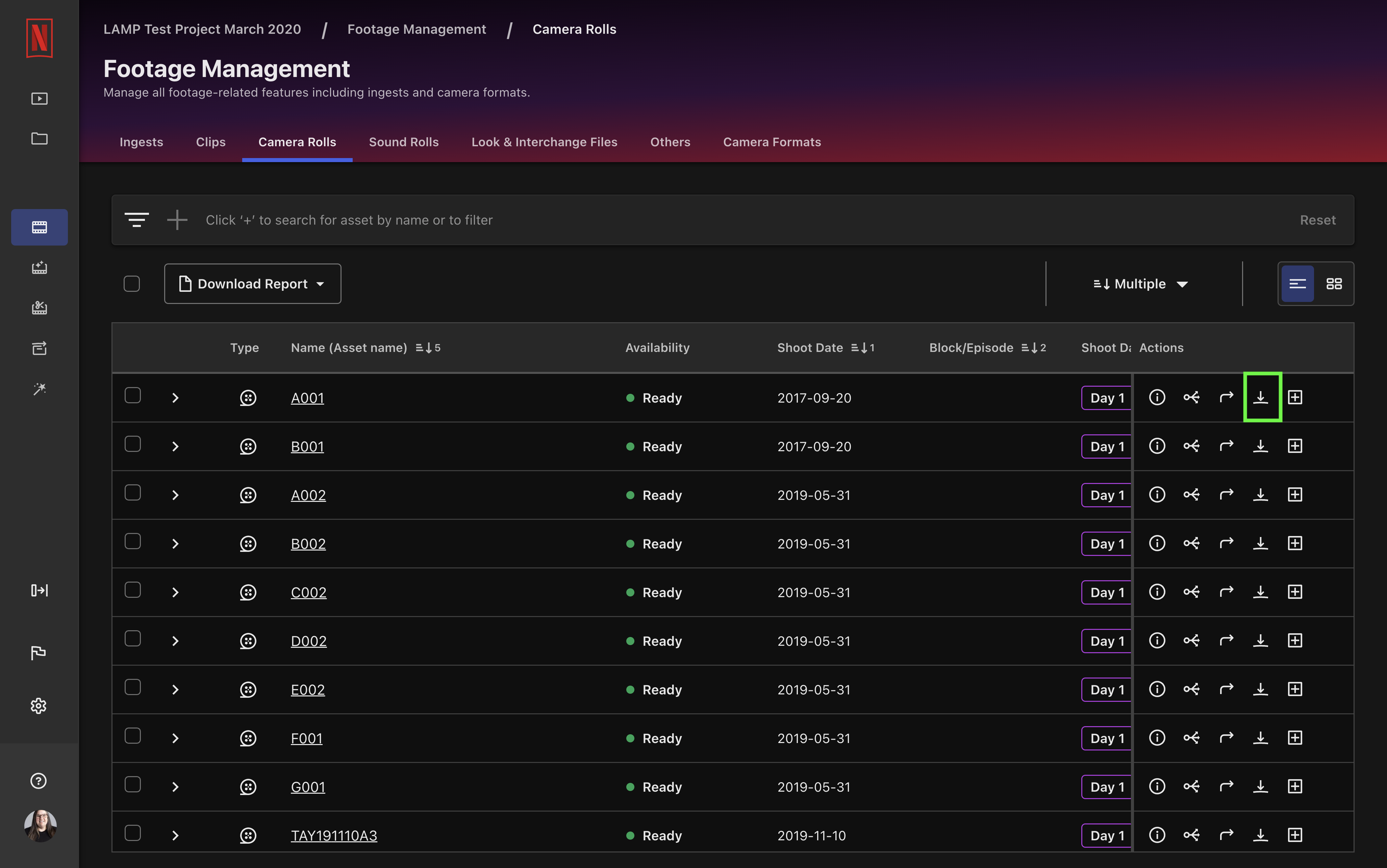
Task: Open the Download action for camera roll A001
Action: (1261, 397)
